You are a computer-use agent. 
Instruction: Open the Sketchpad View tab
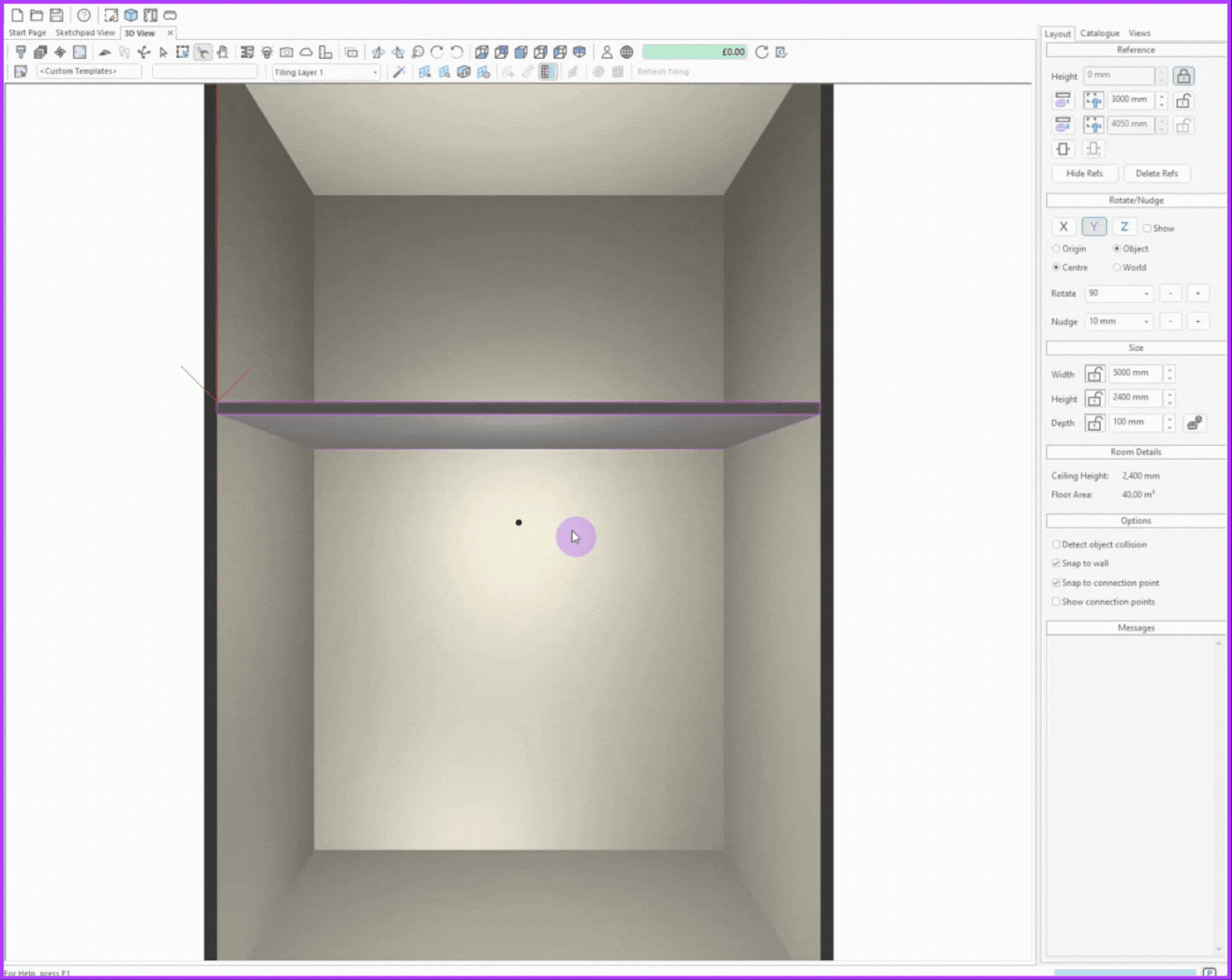85,33
